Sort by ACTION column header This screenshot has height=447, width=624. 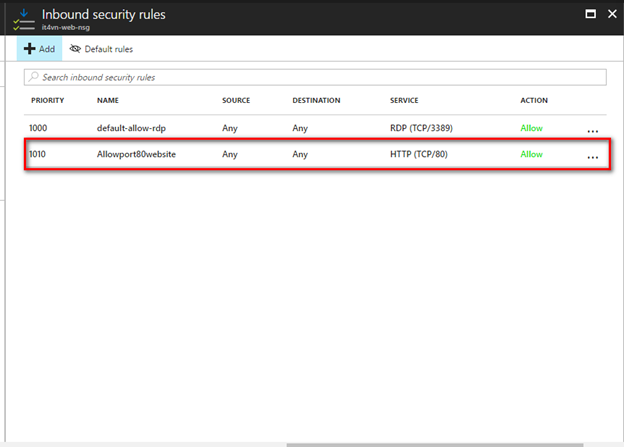[x=533, y=101]
